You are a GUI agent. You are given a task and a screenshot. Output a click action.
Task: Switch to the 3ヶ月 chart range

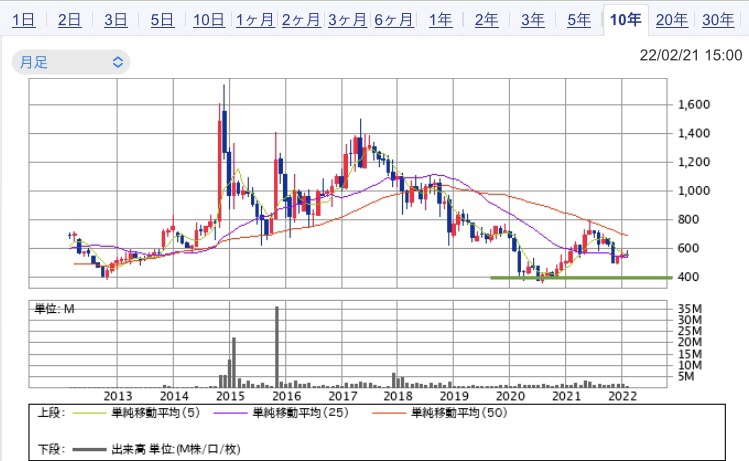point(348,20)
